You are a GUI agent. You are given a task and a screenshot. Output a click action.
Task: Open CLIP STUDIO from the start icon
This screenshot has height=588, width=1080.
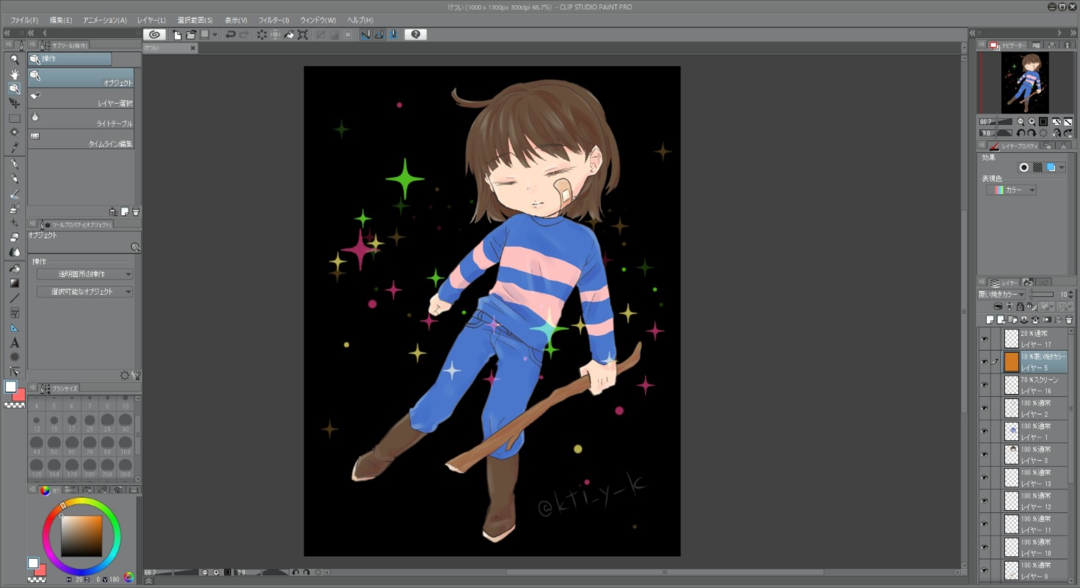coord(156,35)
